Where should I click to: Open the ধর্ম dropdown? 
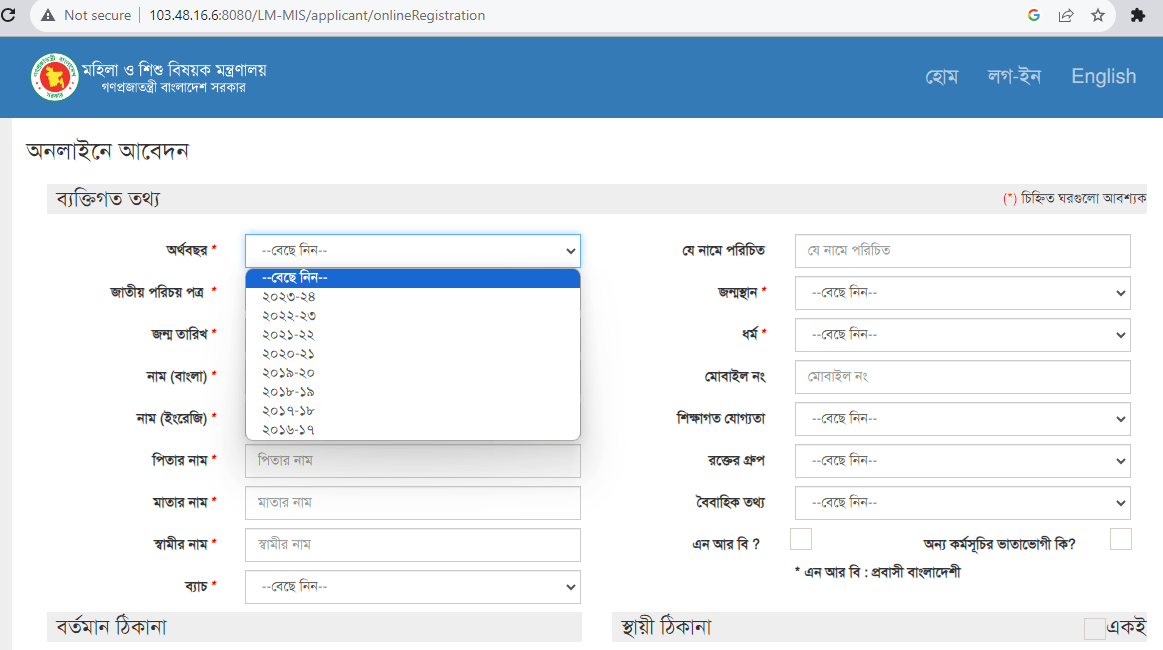(962, 335)
